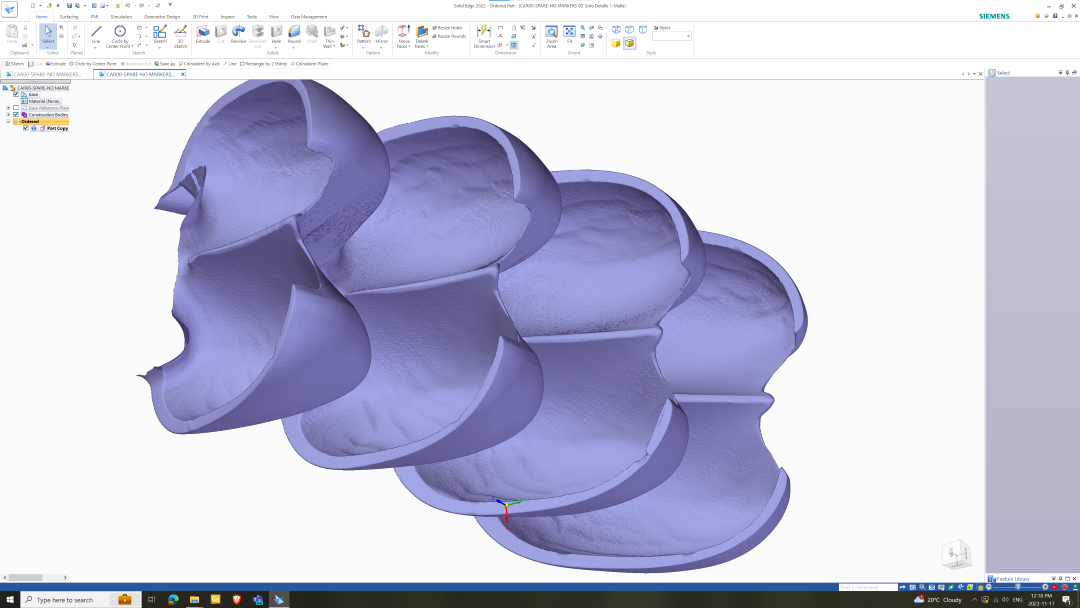Enable the Base Reference Planes checkbox
The image size is (1080, 608).
tap(16, 108)
